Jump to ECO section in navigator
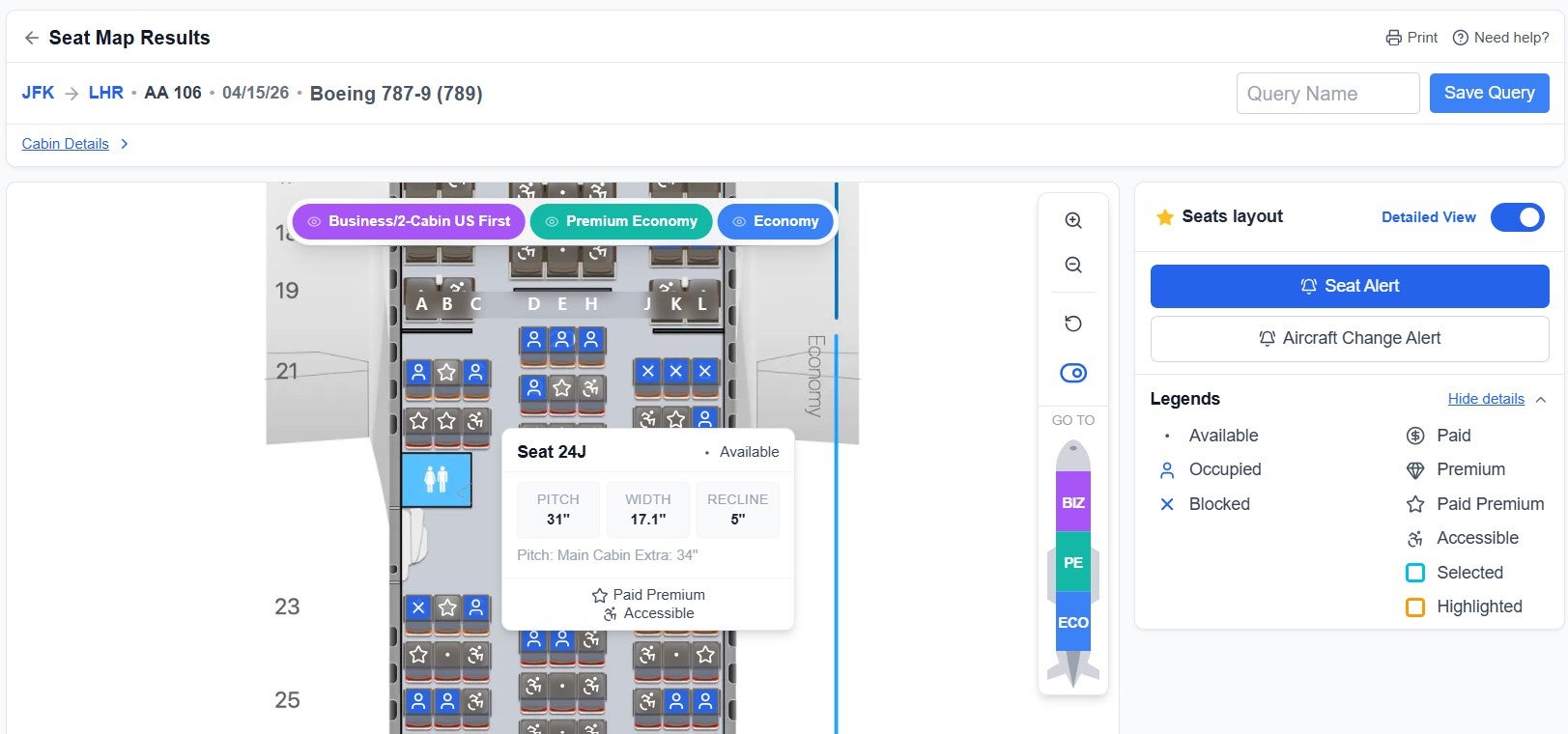The image size is (1568, 734). click(1072, 622)
